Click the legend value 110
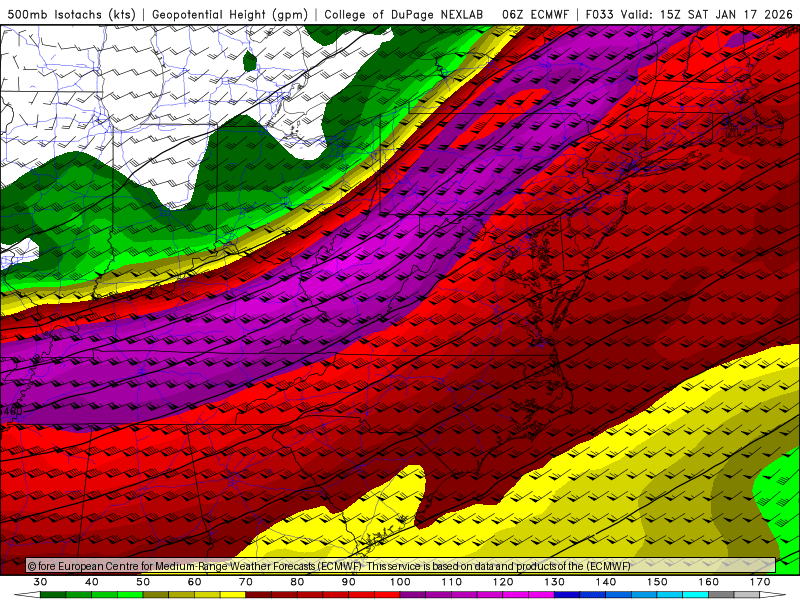 [x=452, y=582]
